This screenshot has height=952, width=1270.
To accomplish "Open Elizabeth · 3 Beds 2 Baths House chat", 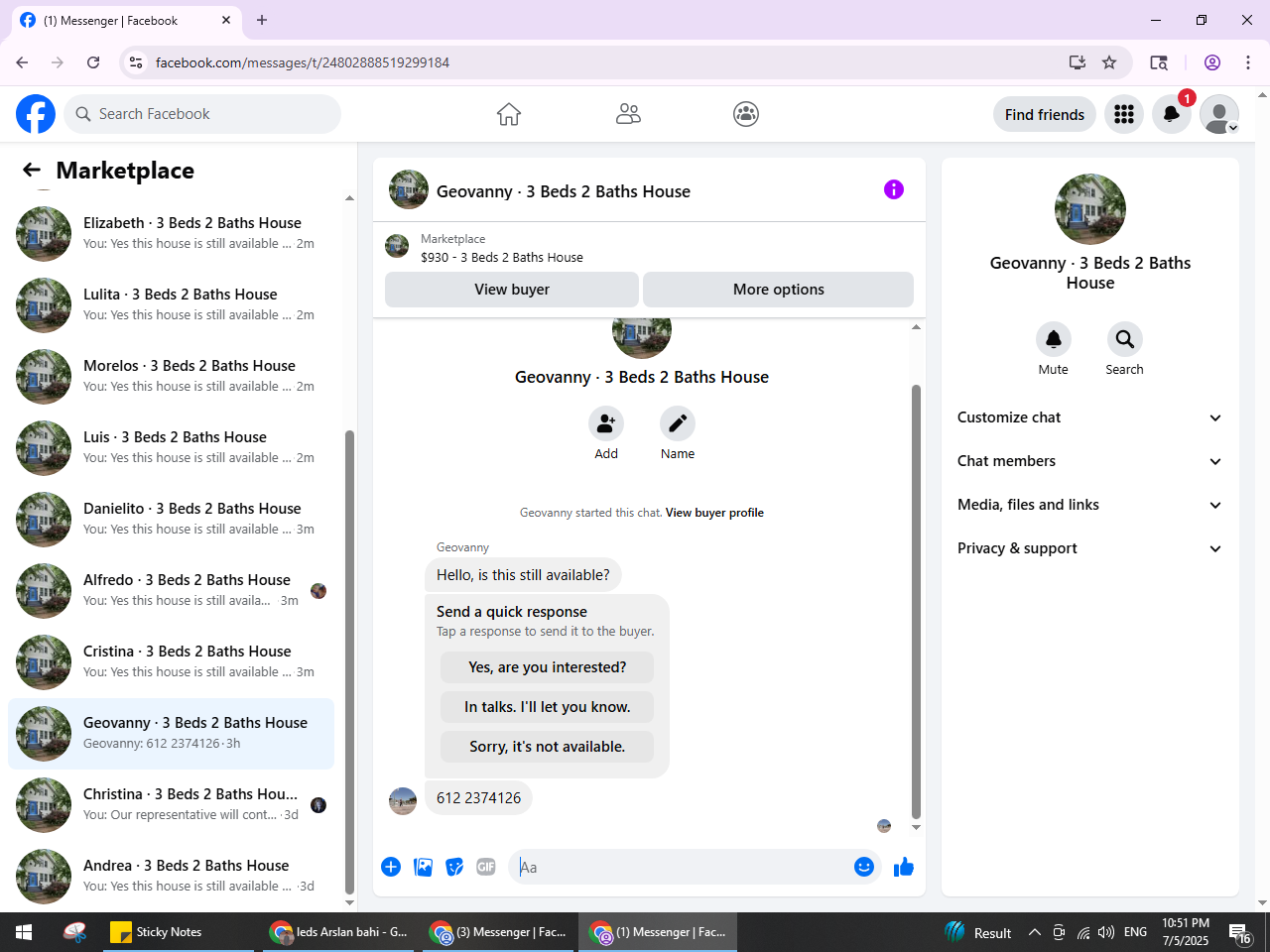I will [171, 234].
